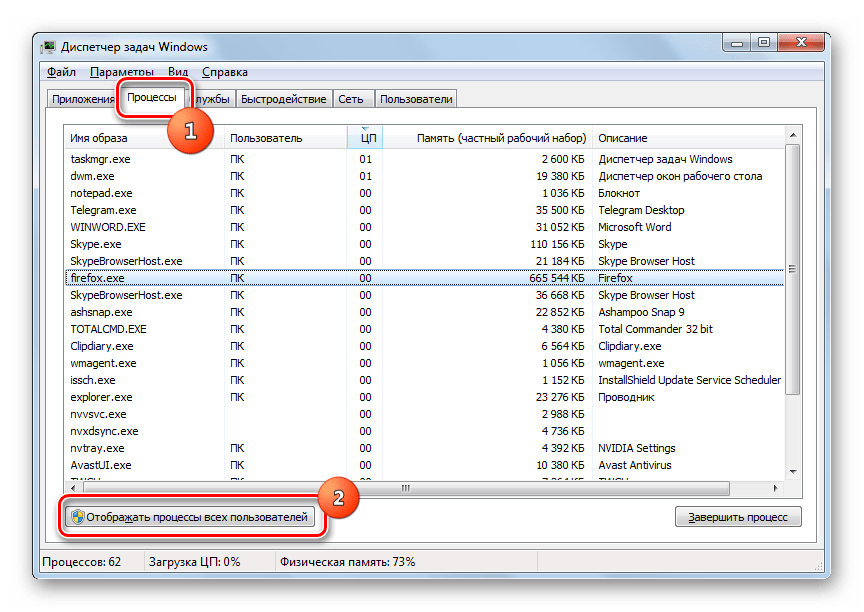Click the Завершить процесс button
Image resolution: width=864 pixels, height=612 pixels.
[x=738, y=517]
